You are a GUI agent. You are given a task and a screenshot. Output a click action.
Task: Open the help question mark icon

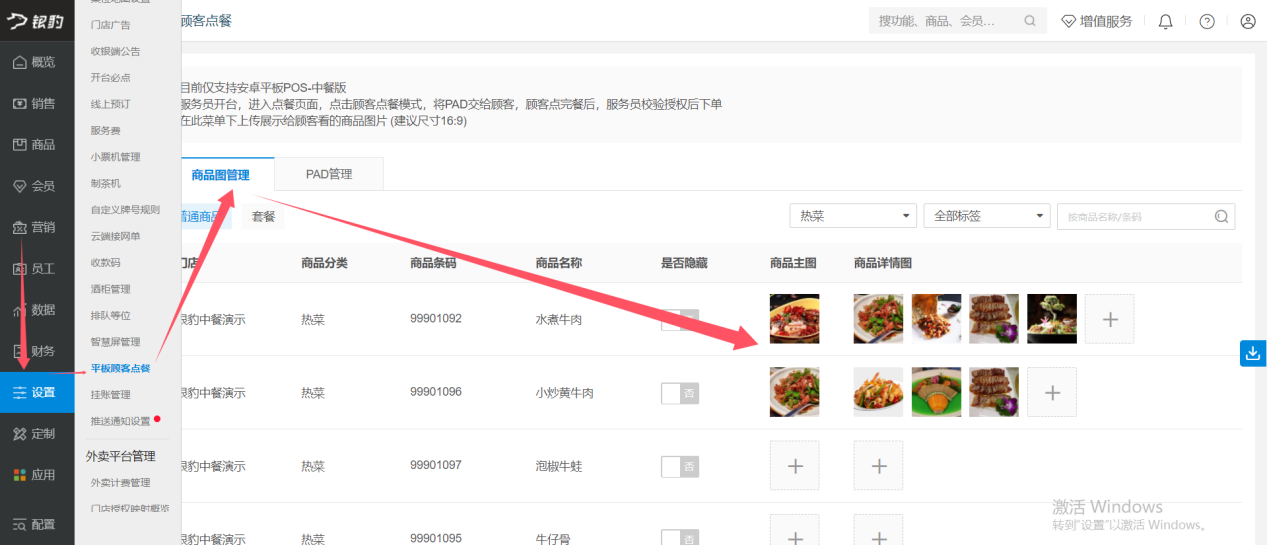[x=1207, y=21]
